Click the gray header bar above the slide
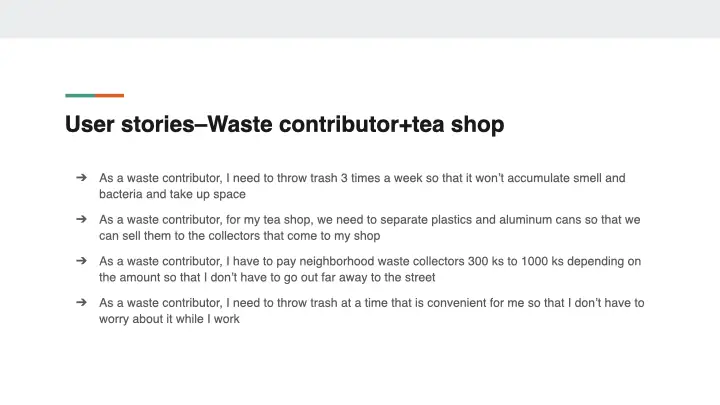 [360, 18]
